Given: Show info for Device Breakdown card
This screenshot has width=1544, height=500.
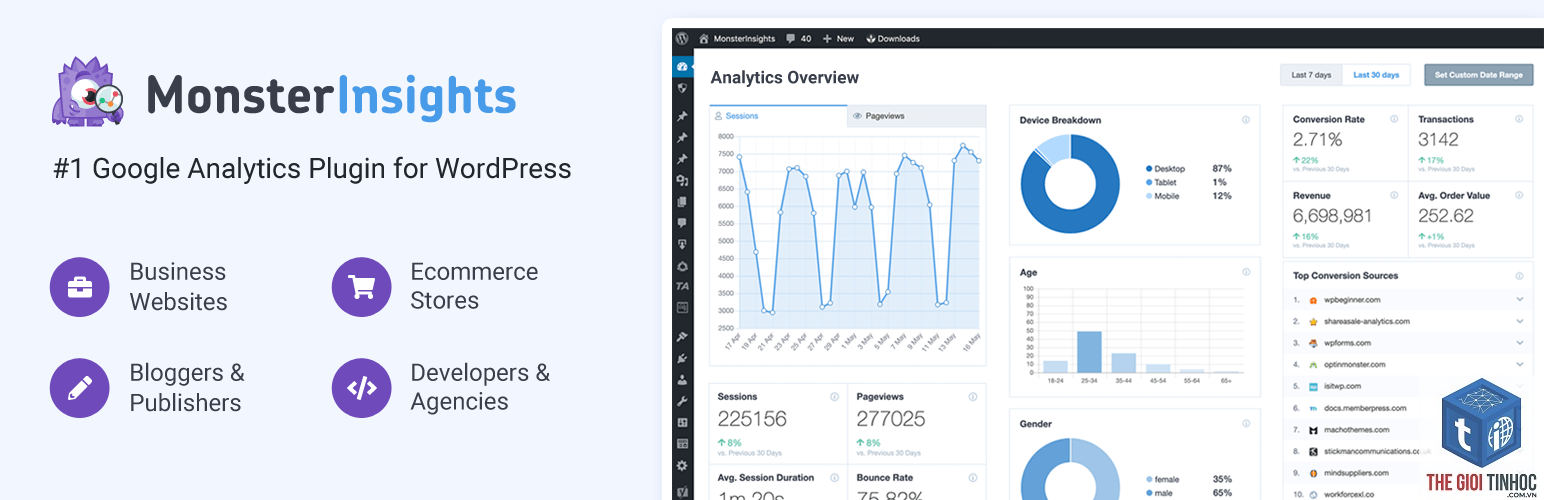Looking at the screenshot, I should click(x=1245, y=120).
